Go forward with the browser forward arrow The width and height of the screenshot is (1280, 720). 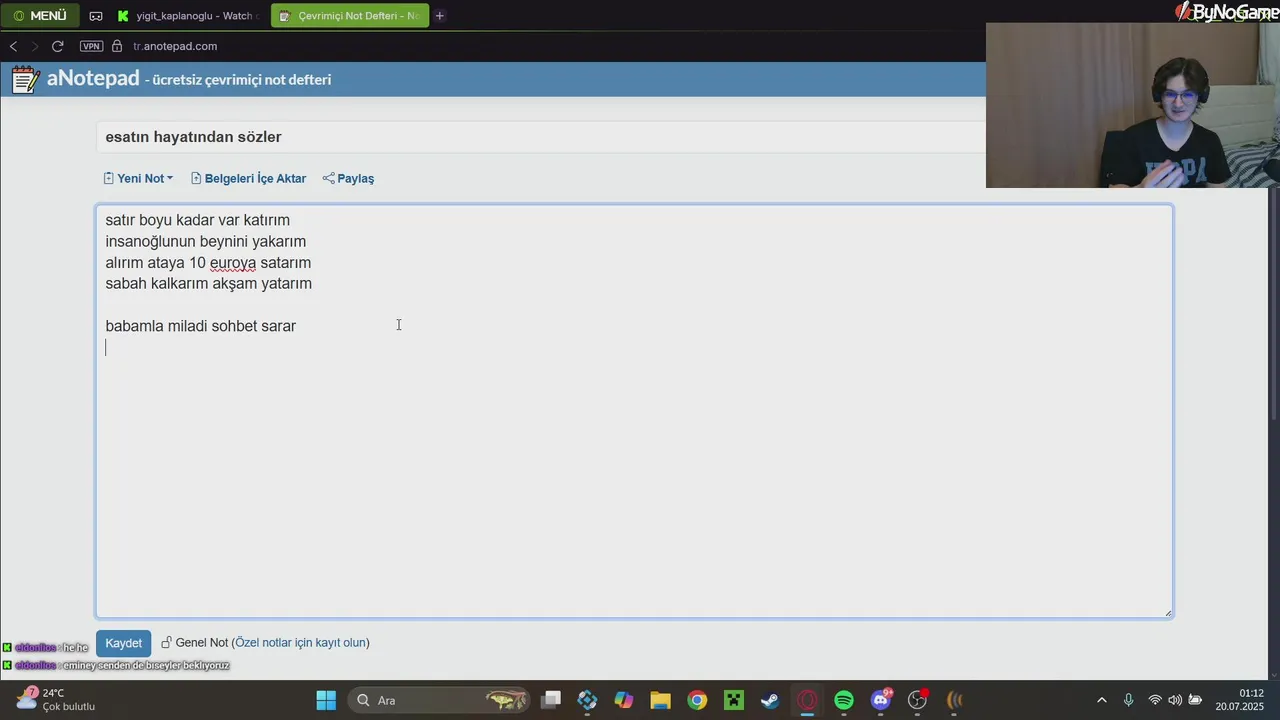pos(35,46)
